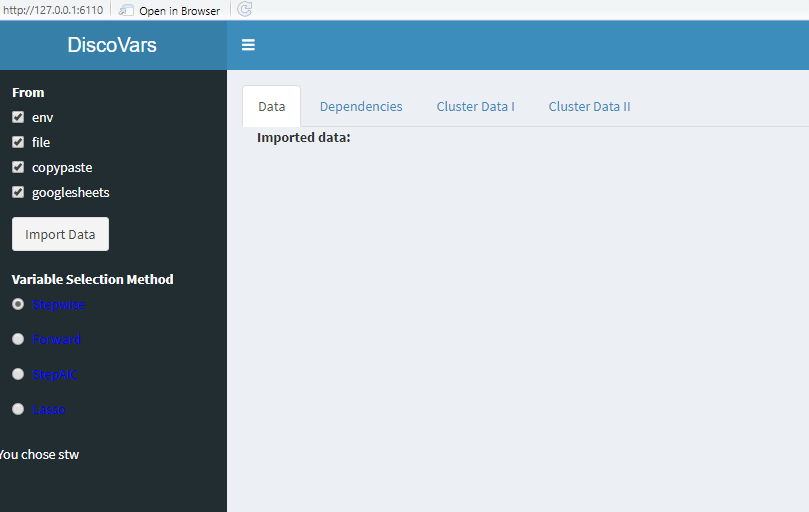Click the 'From' heading in sidebar
Viewport: 809px width, 512px height.
pyautogui.click(x=28, y=92)
